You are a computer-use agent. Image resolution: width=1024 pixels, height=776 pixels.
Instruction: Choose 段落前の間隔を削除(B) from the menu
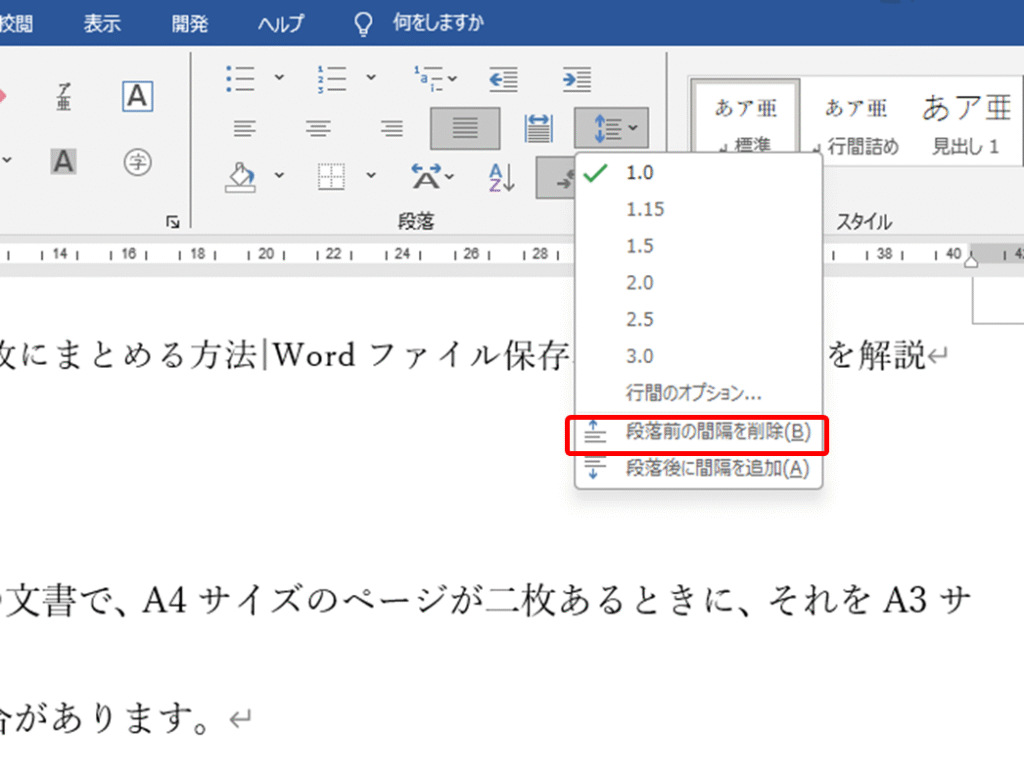(x=716, y=431)
